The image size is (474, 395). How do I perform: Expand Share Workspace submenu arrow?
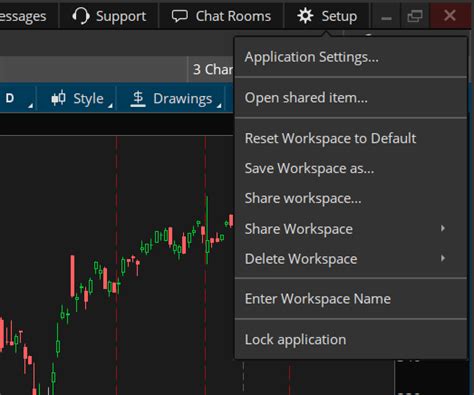tap(443, 228)
